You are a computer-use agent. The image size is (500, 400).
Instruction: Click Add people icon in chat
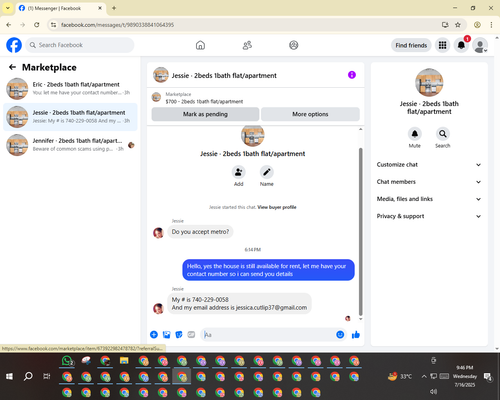[x=239, y=172]
